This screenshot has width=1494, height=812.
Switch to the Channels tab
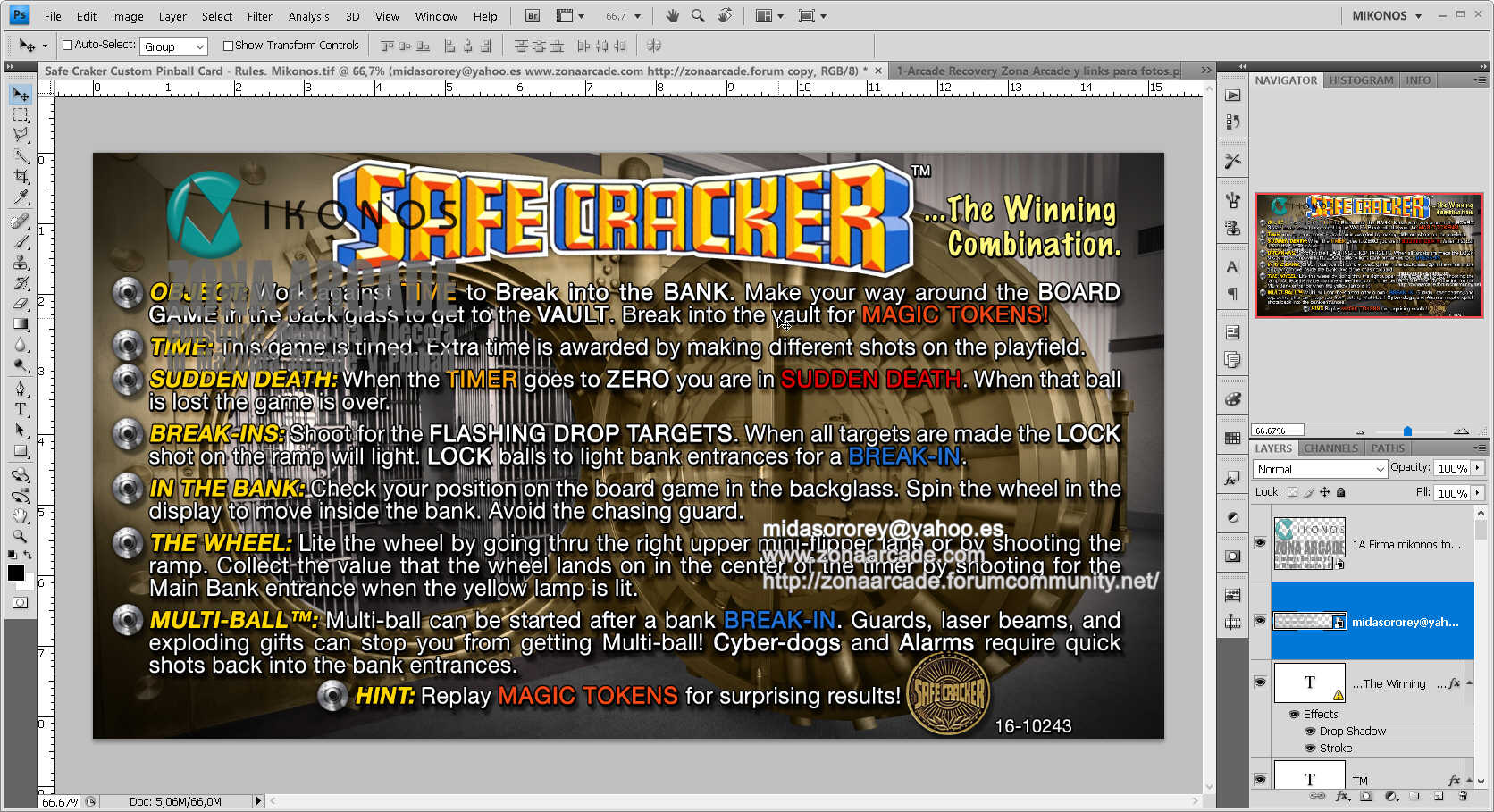1330,448
